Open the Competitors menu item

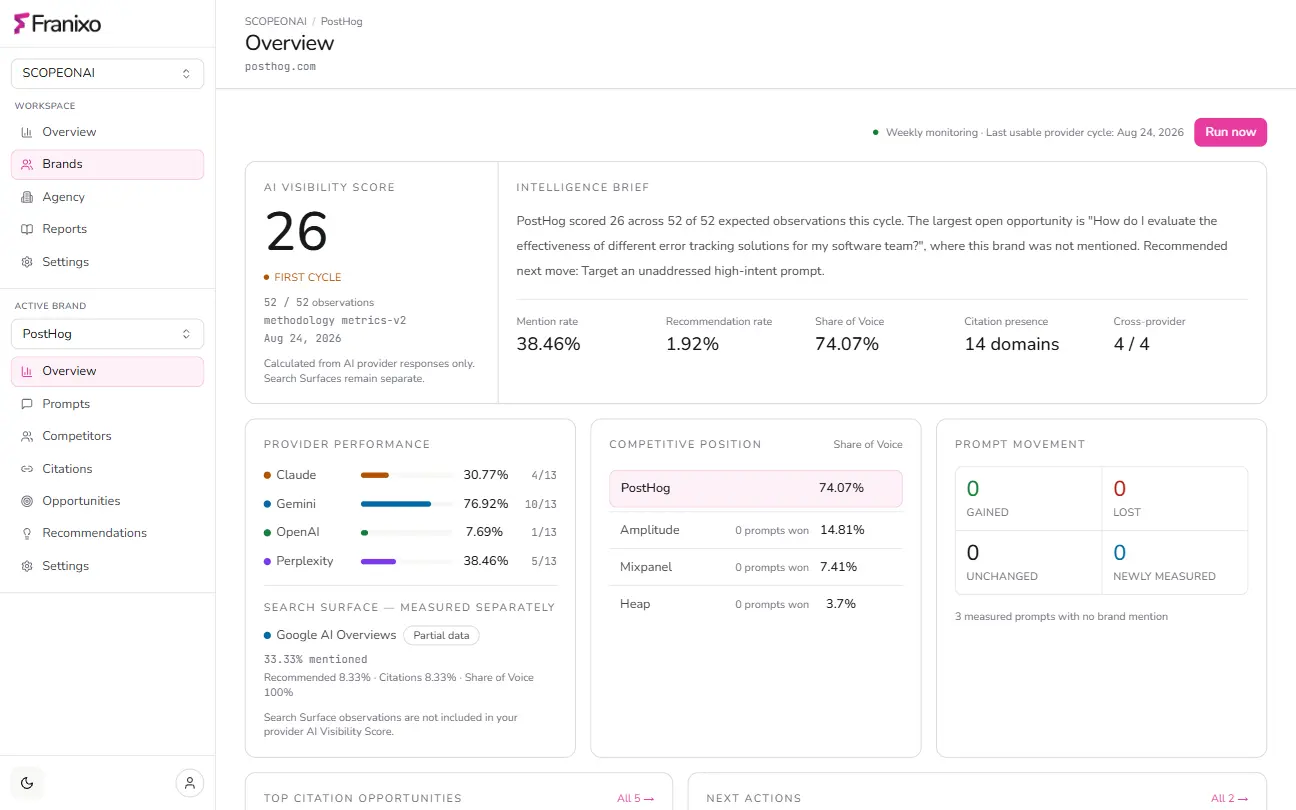click(x=107, y=436)
